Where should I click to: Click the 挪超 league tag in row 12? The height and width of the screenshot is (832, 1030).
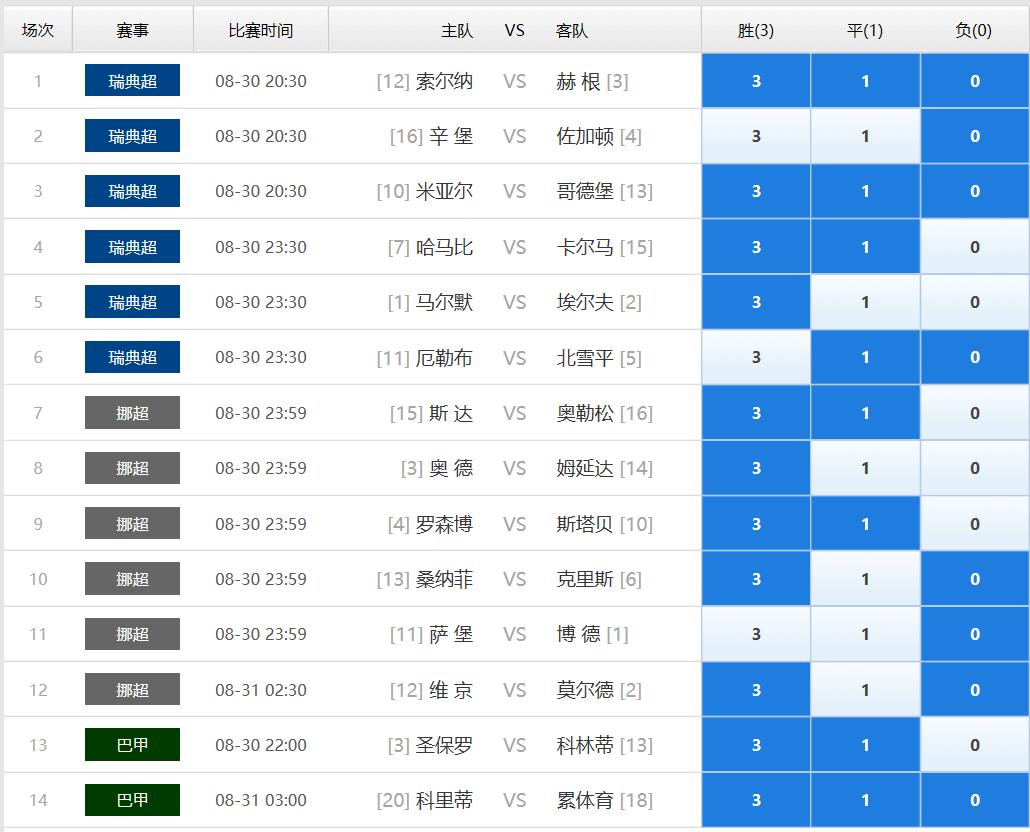(x=132, y=690)
